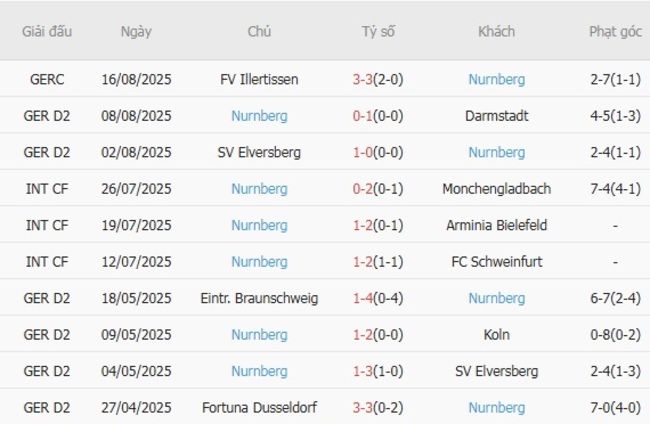Click the 0-1 score of the Darmstadt match
650x424 pixels.
click(363, 116)
